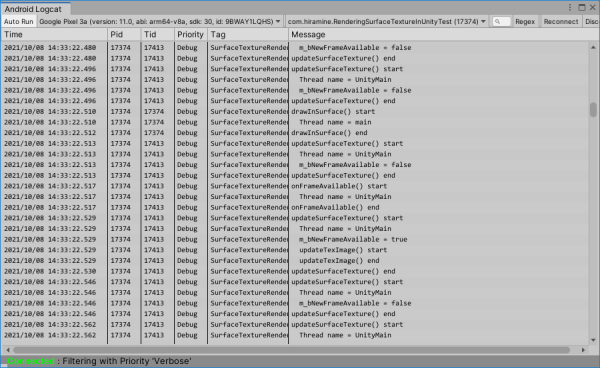Click the search magnifier icon
Image resolution: width=600 pixels, height=368 pixels.
(497, 22)
